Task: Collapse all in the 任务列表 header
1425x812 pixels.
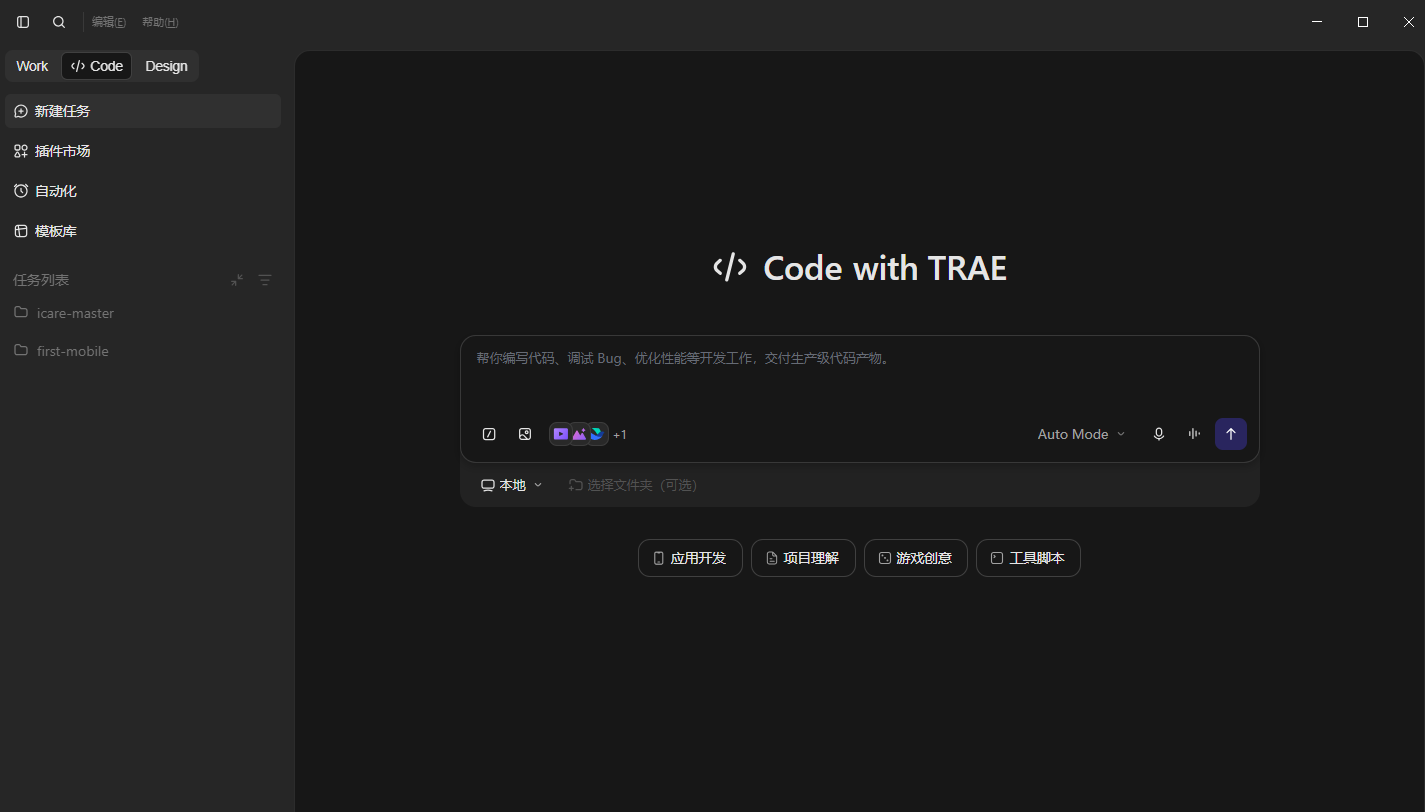Action: (237, 280)
